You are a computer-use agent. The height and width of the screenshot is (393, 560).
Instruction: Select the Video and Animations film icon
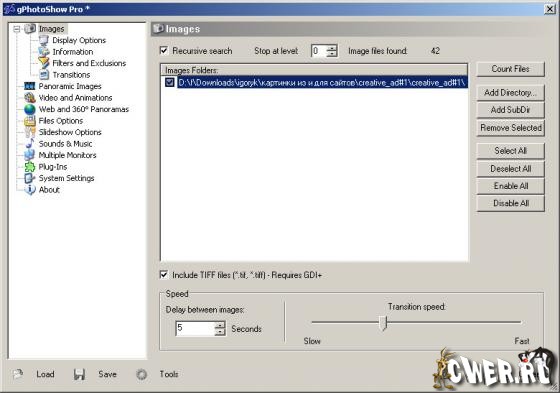[29, 98]
